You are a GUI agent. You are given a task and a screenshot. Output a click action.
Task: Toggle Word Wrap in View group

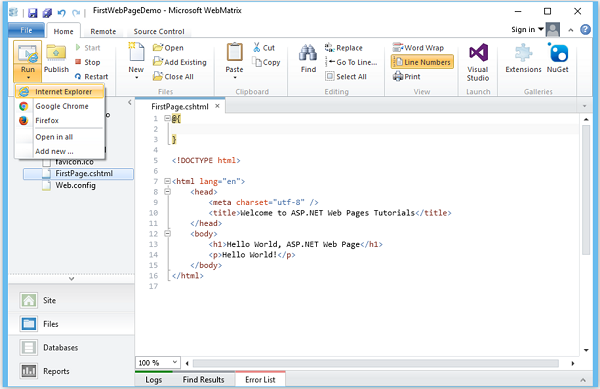click(x=418, y=48)
